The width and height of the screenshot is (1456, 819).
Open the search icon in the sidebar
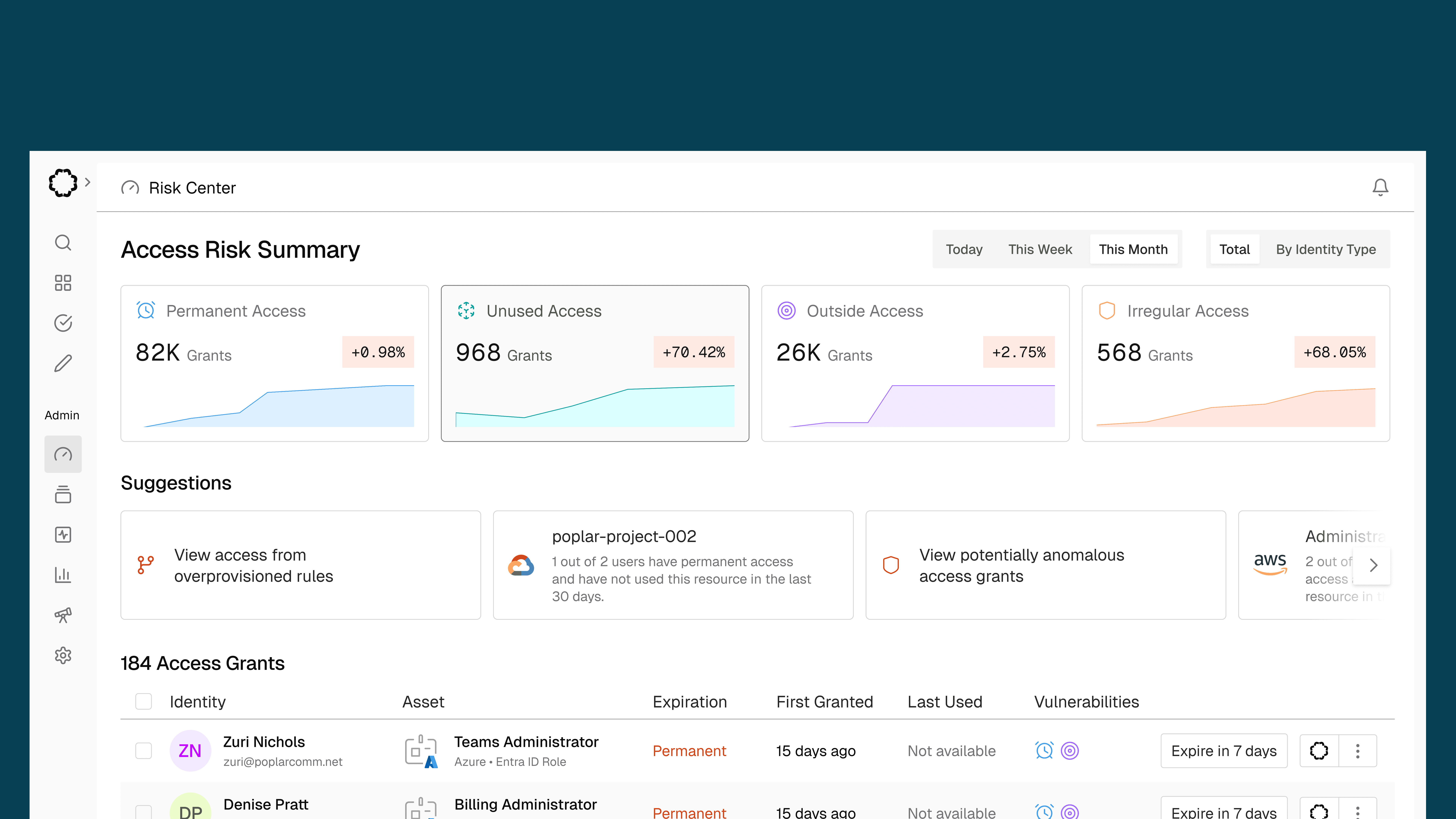[x=63, y=242]
